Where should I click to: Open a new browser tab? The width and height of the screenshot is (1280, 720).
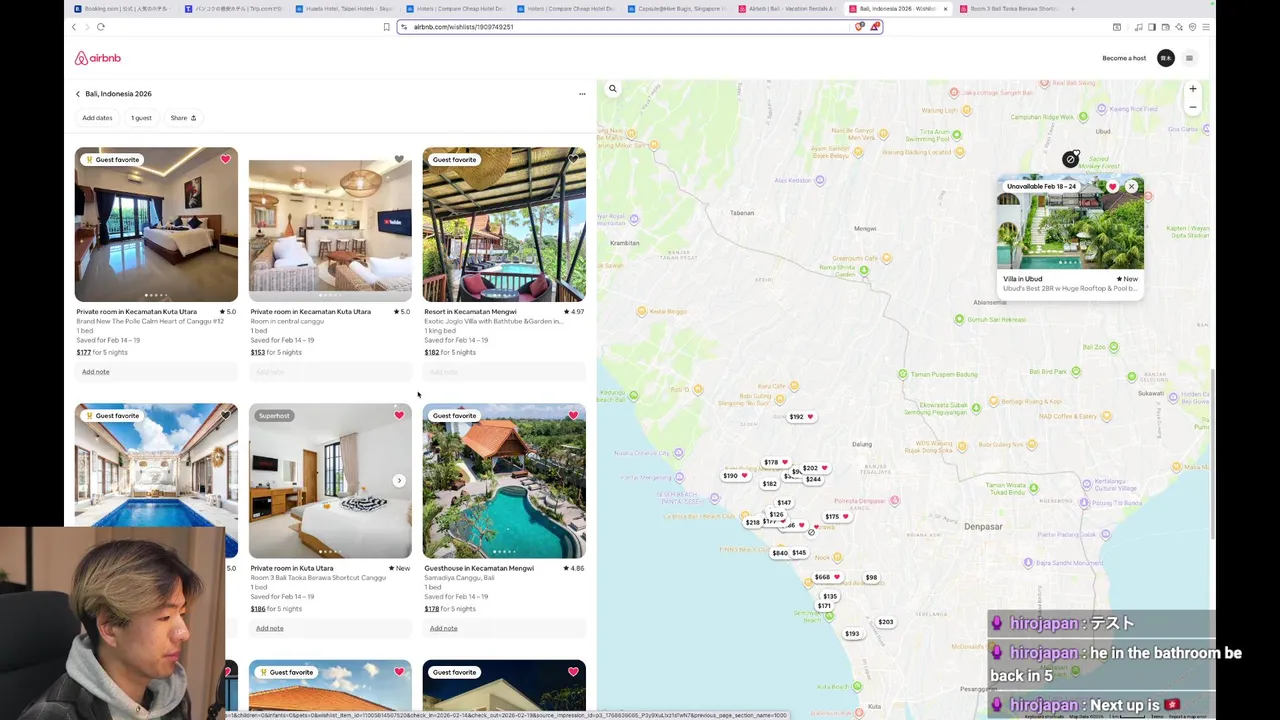point(1072,9)
